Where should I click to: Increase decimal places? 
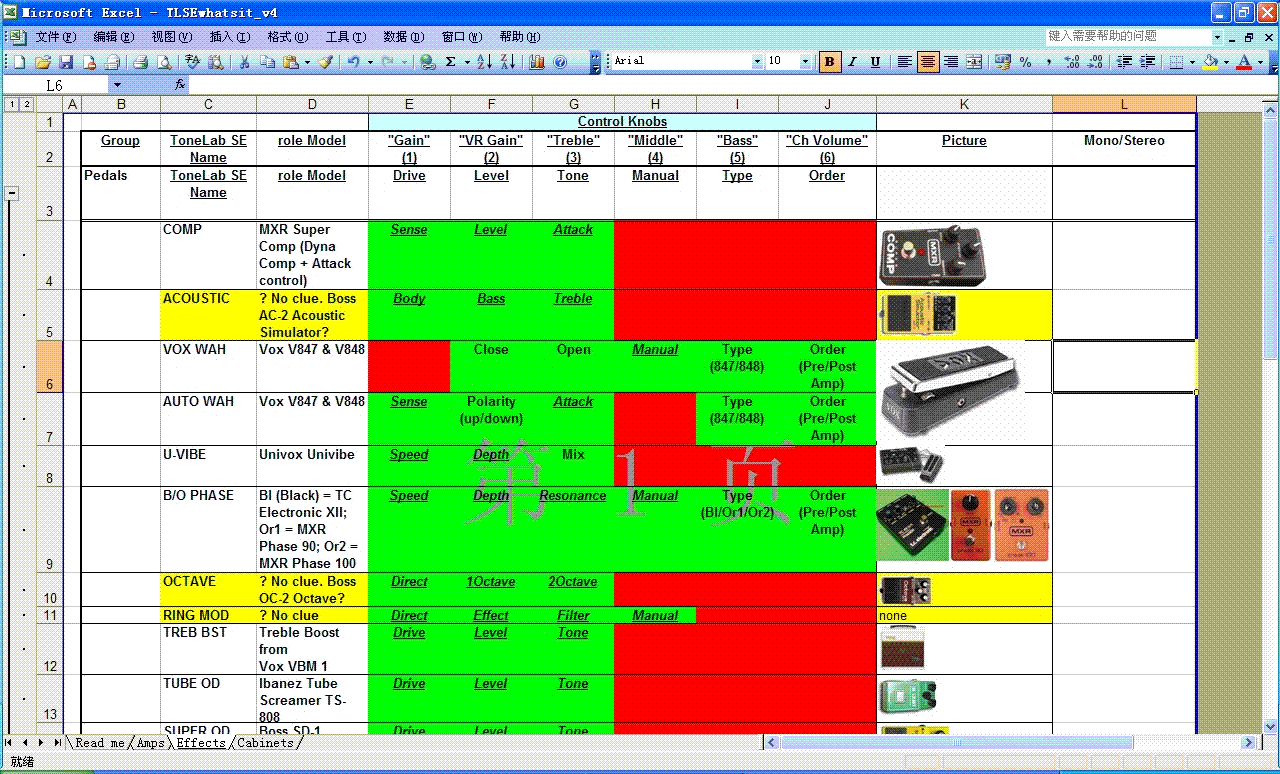1072,62
